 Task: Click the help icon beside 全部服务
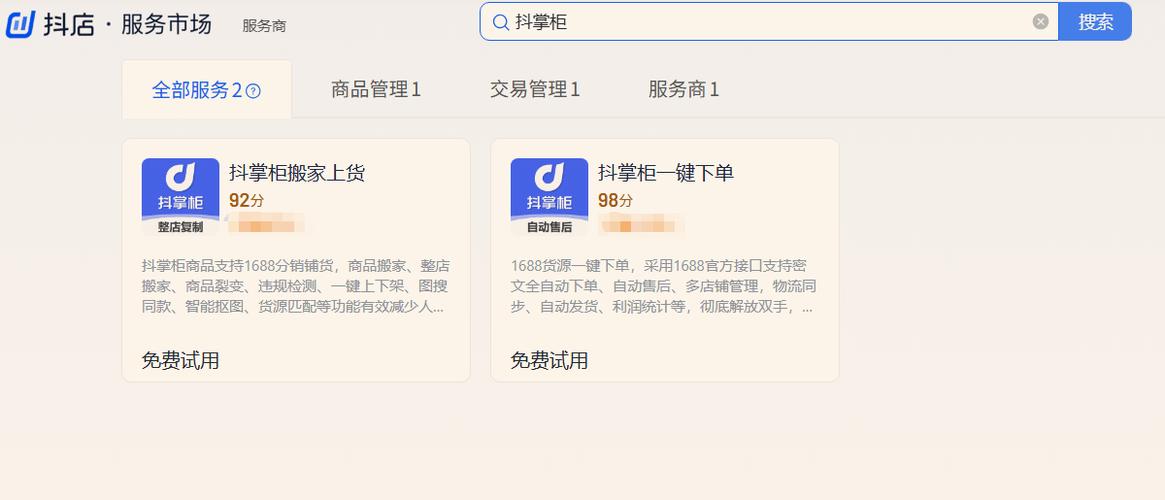pyautogui.click(x=253, y=91)
